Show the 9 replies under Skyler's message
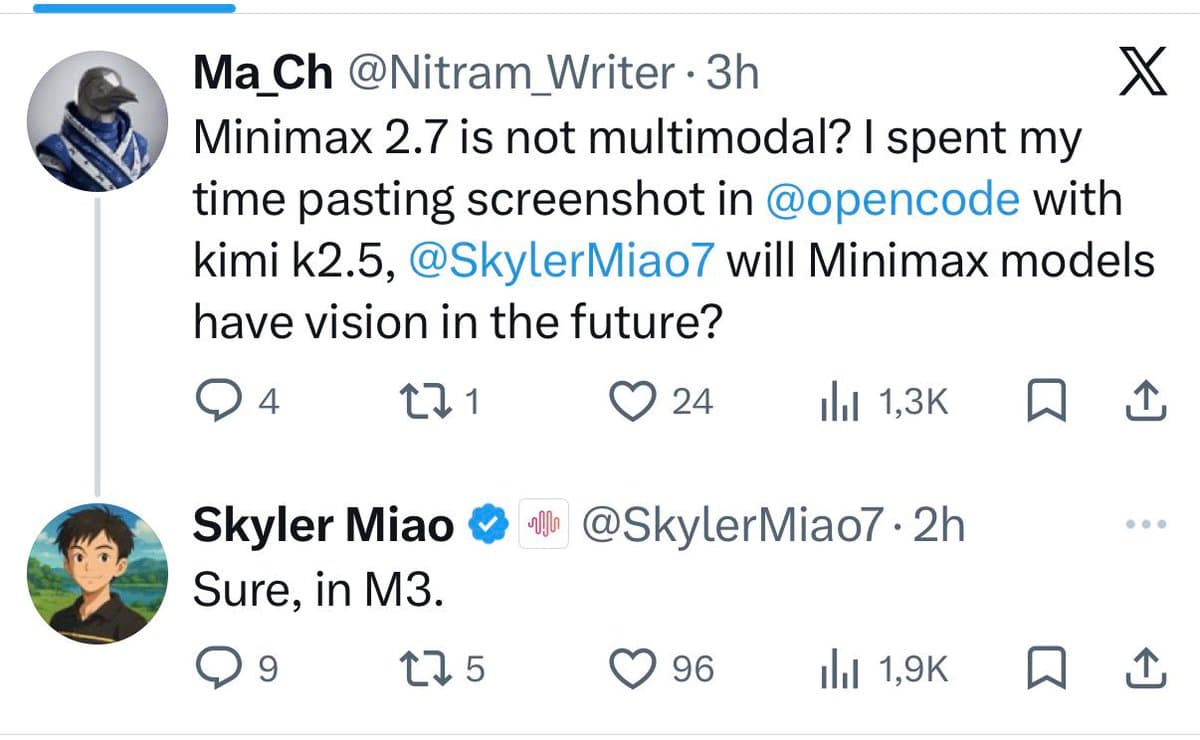The width and height of the screenshot is (1200, 740). (x=218, y=666)
